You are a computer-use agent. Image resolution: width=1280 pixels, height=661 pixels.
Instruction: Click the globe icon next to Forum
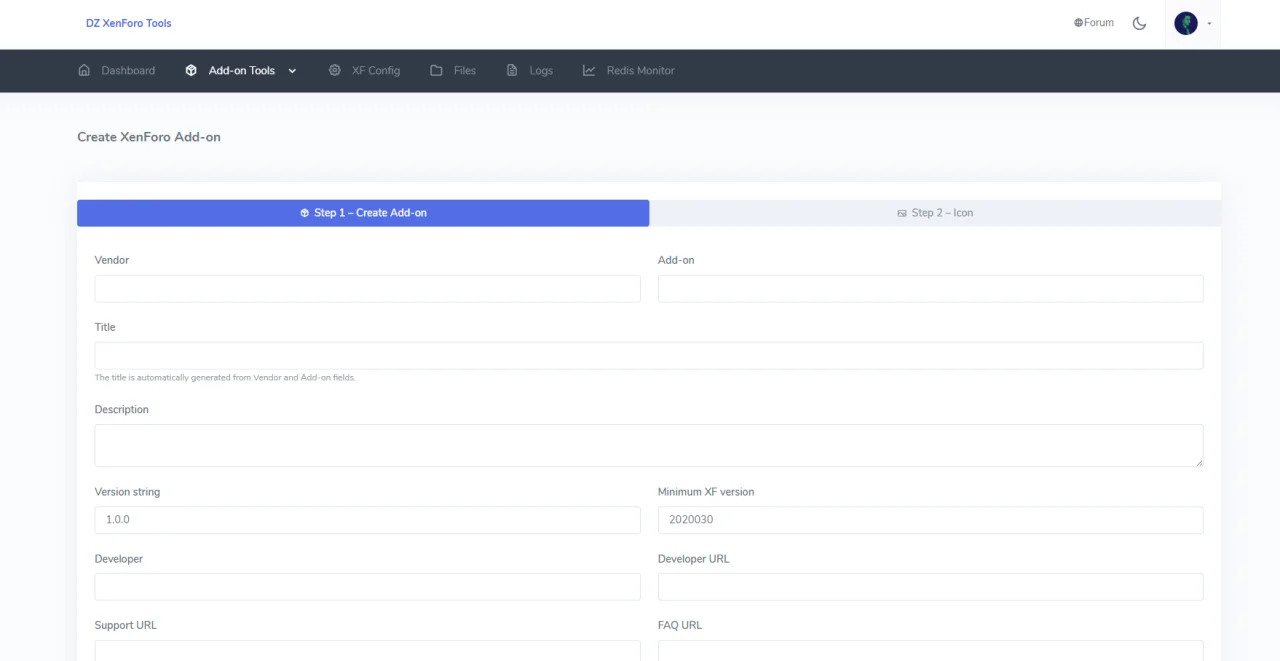1078,23
